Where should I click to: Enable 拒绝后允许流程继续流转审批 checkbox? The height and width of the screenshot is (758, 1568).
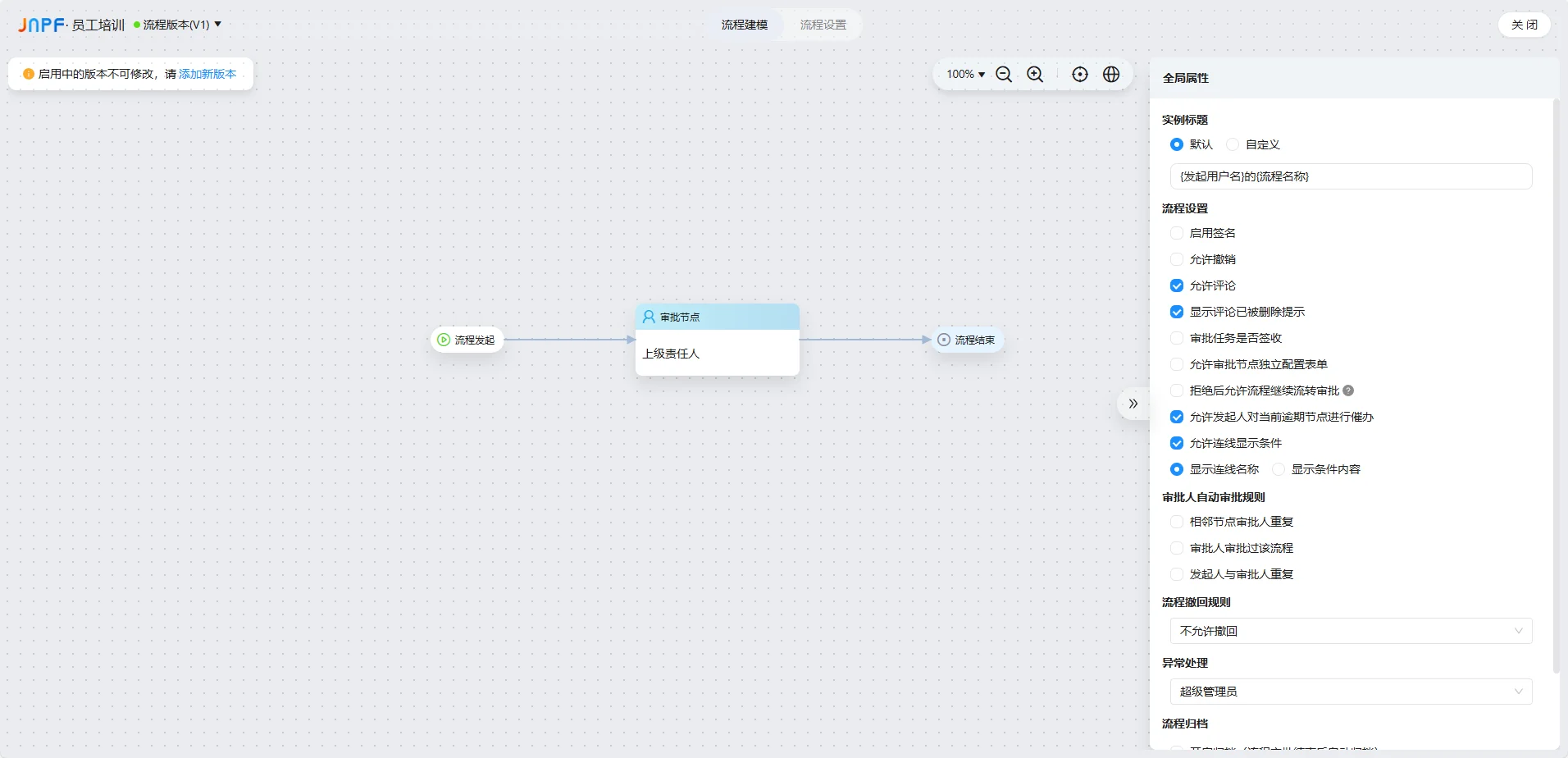pyautogui.click(x=1177, y=390)
